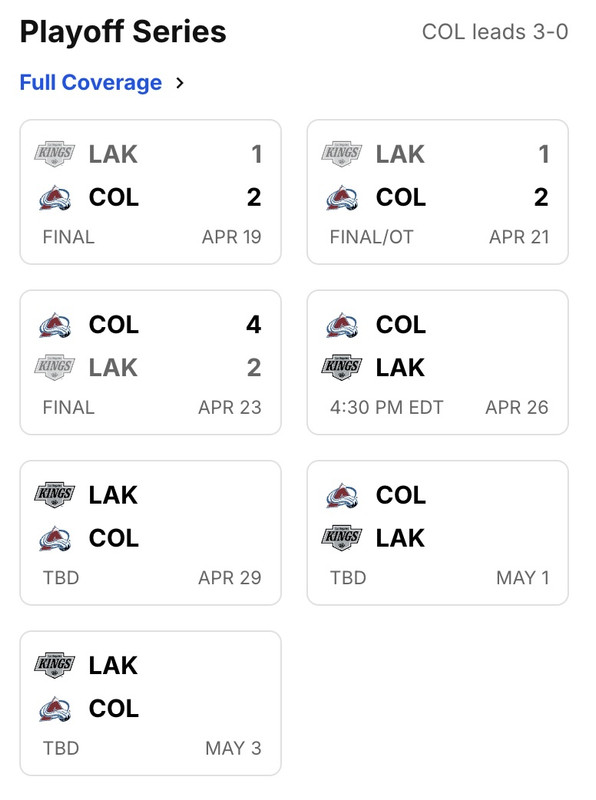Click the COL leads 3-0 series status
Screen dimensions: 596x800
(496, 31)
